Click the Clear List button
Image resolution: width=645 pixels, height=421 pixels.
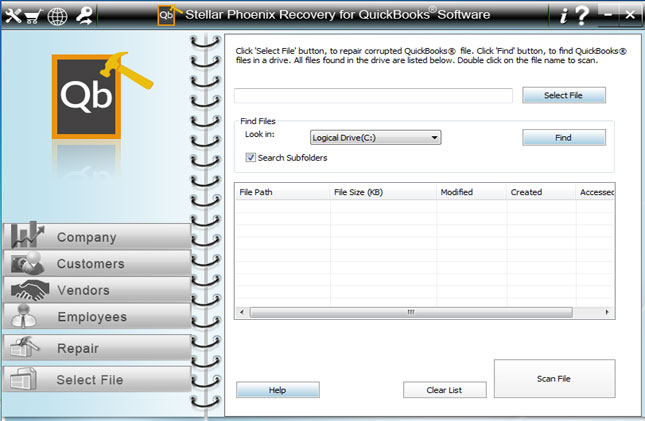(x=445, y=390)
